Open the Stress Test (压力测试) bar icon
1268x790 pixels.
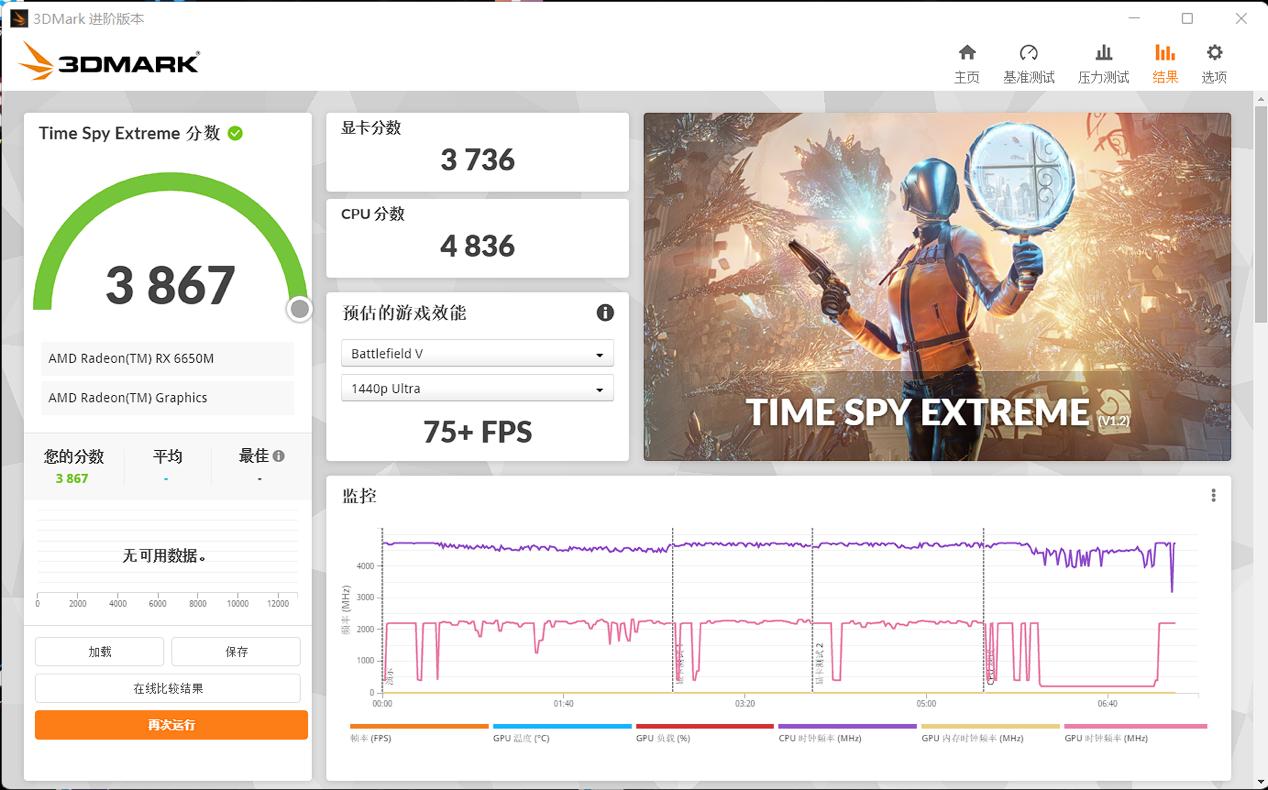(1103, 53)
